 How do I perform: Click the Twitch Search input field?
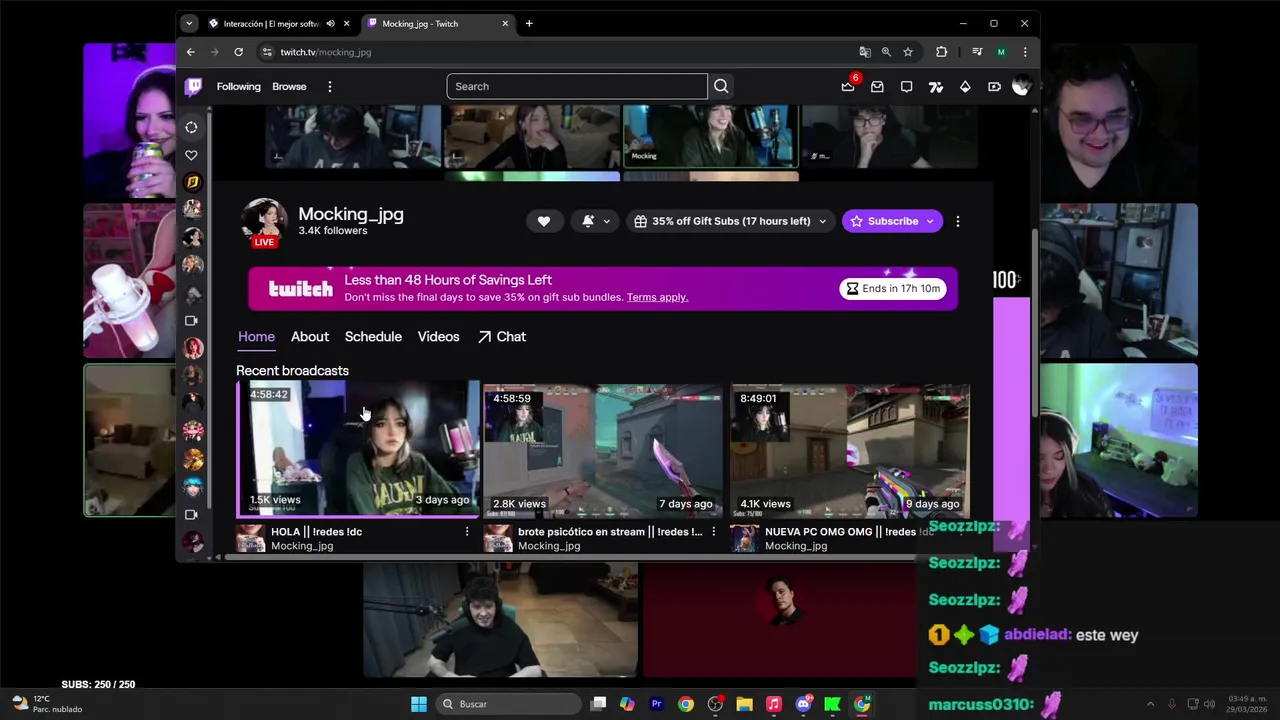pos(577,86)
